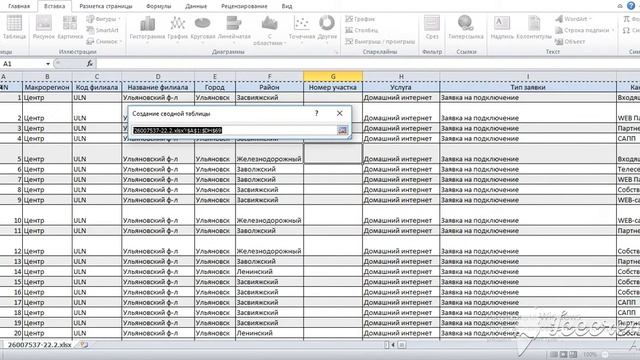This screenshot has width=640, height=360.
Task: Switch to the Рецензирование tab
Action: (244, 6)
